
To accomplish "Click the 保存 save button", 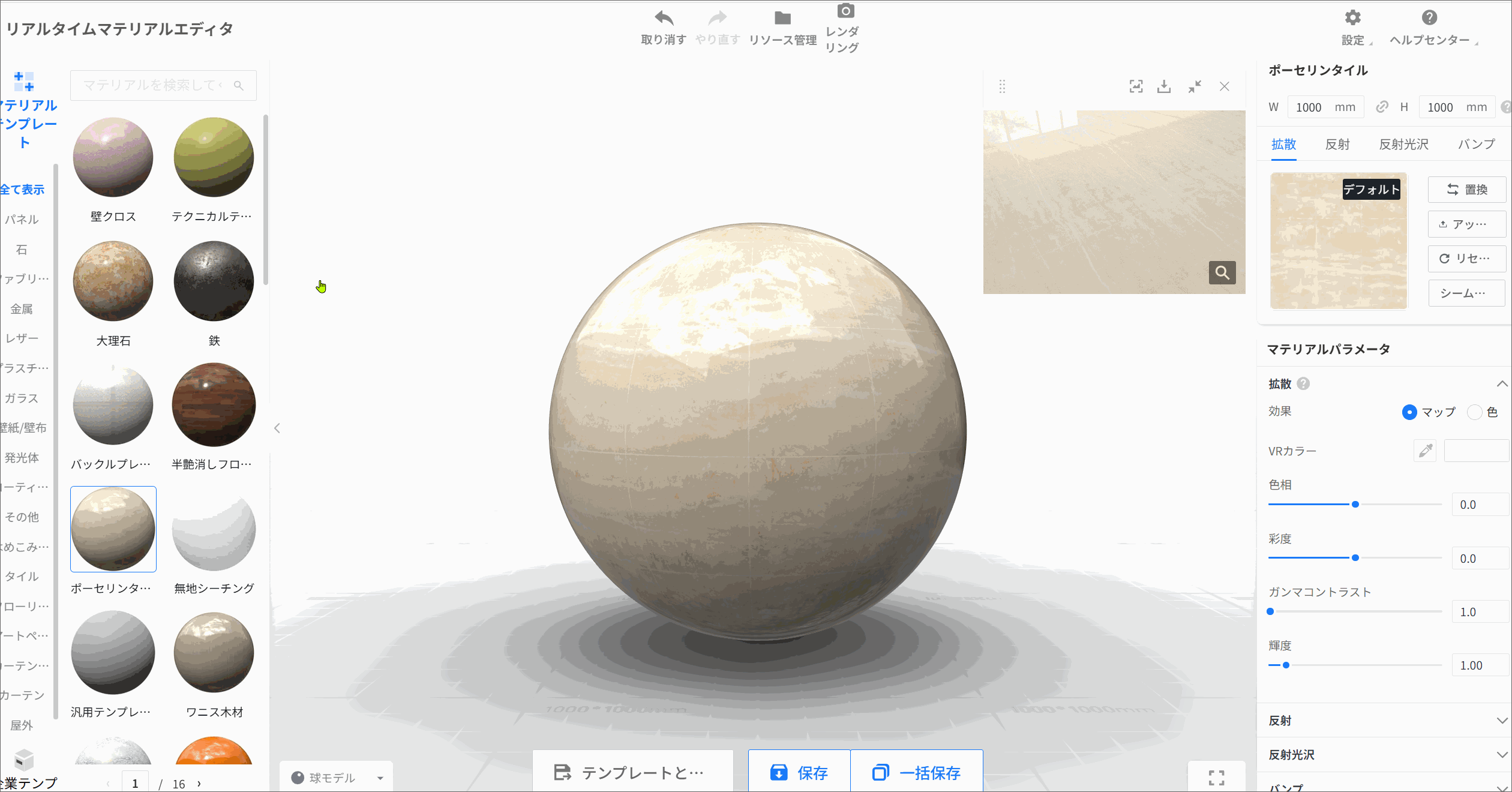I will [799, 772].
